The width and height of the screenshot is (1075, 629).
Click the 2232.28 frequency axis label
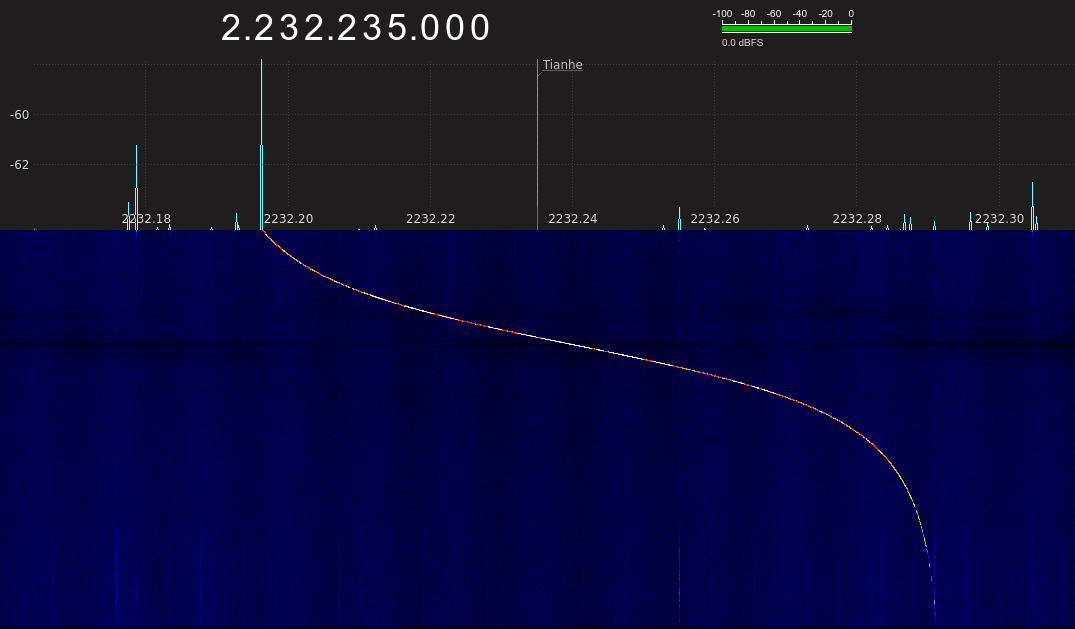(857, 218)
